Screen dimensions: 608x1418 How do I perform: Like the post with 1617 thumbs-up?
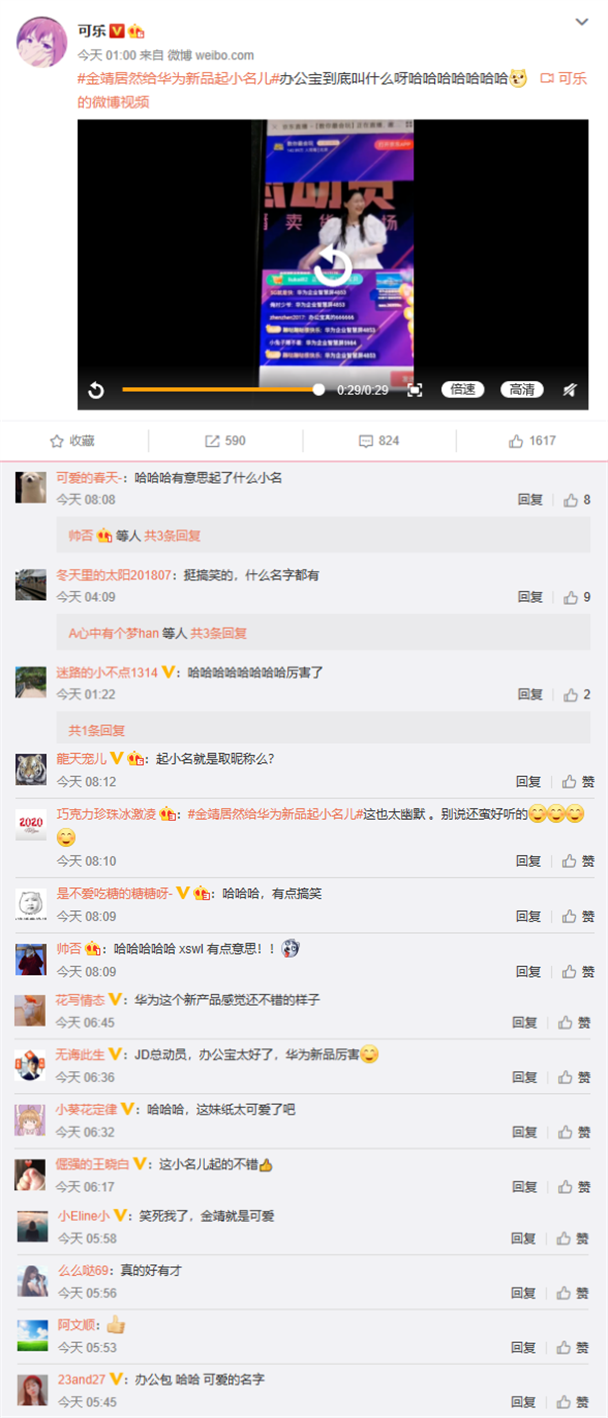coord(532,441)
